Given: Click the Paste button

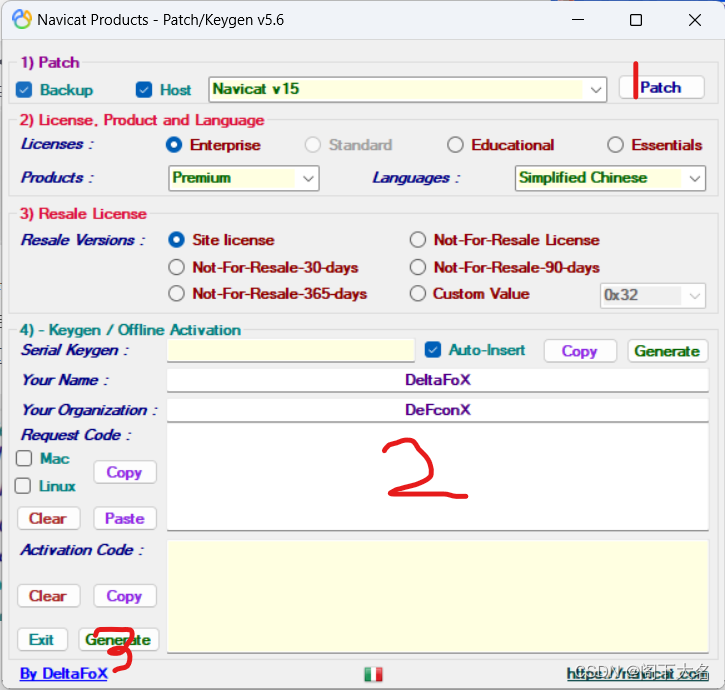Looking at the screenshot, I should pyautogui.click(x=125, y=518).
